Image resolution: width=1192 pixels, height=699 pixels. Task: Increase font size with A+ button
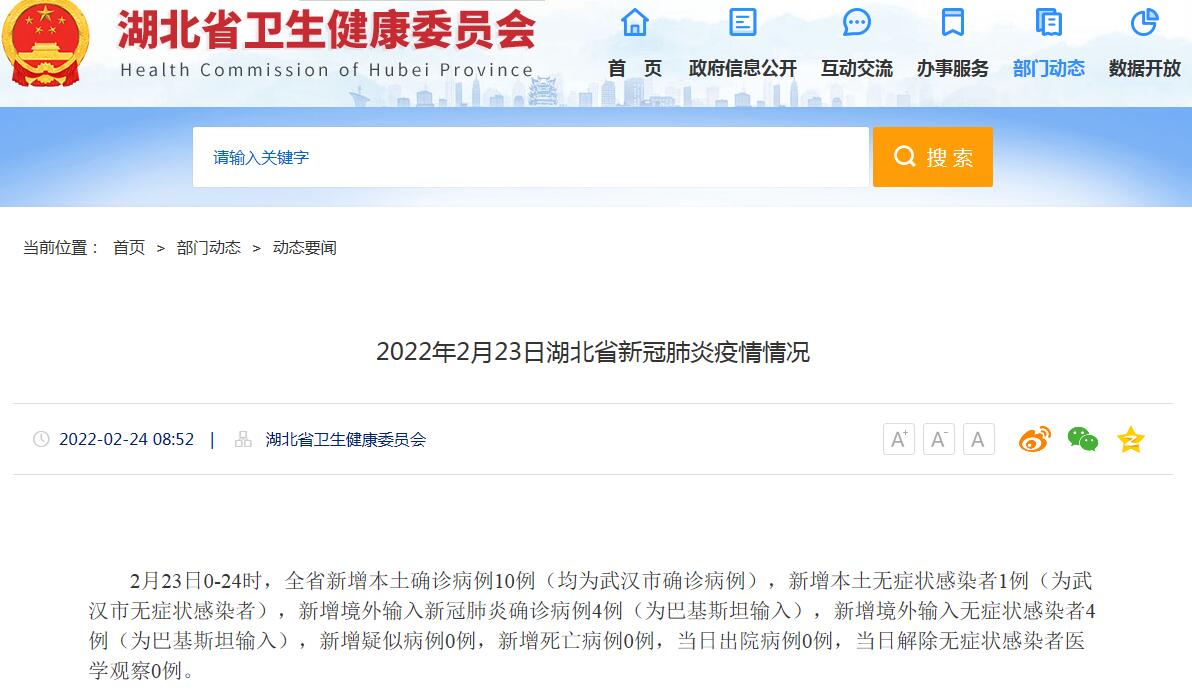tap(898, 439)
